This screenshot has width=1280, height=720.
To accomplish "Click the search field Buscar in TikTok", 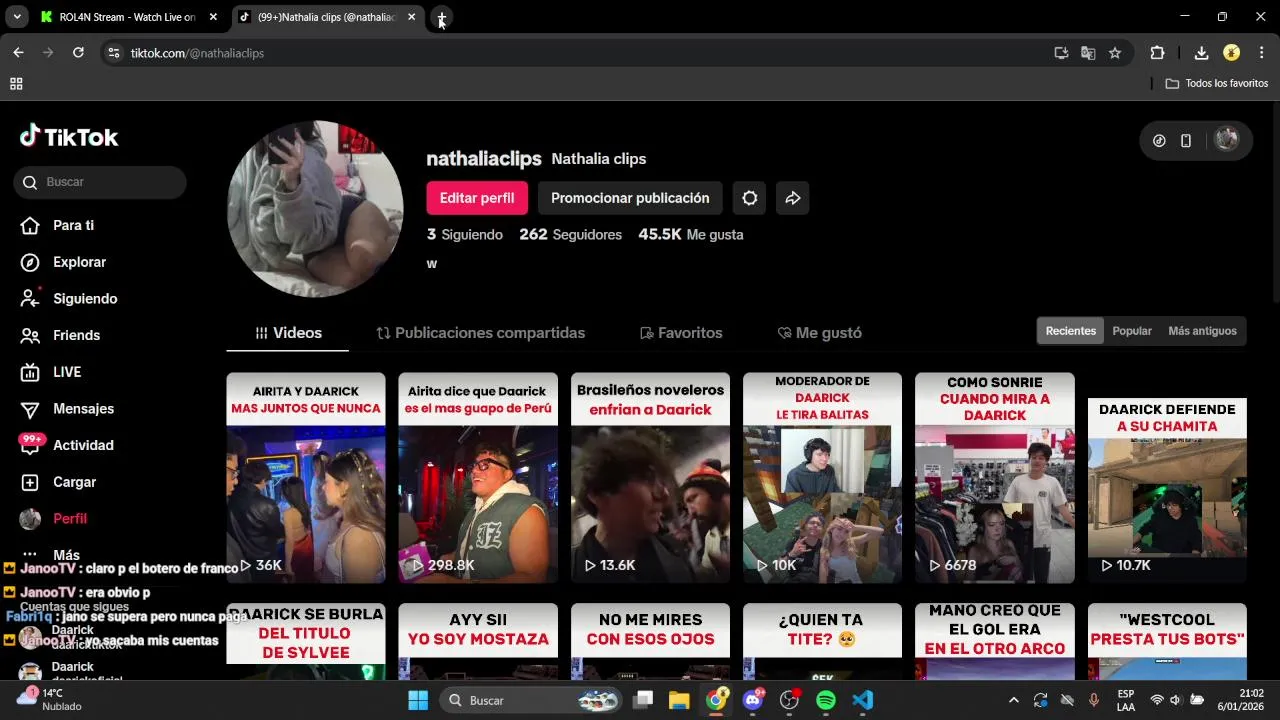I will pyautogui.click(x=100, y=182).
